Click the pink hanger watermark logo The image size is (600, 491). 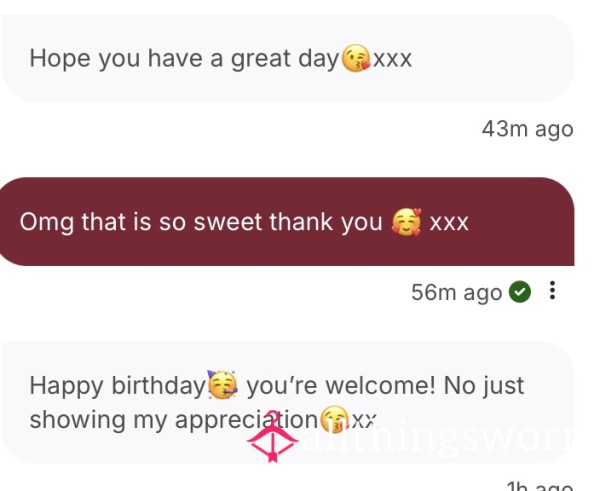(272, 436)
